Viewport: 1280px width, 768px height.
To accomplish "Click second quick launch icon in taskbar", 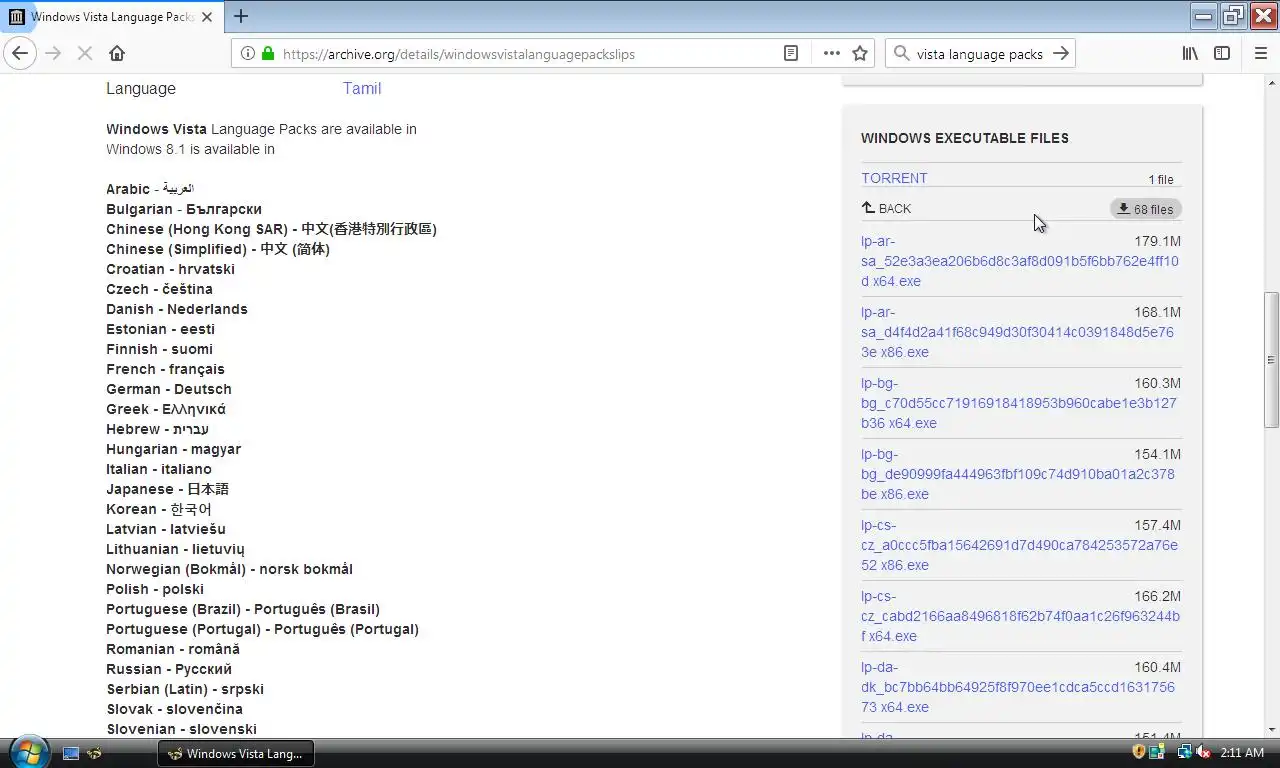I will pyautogui.click(x=94, y=753).
